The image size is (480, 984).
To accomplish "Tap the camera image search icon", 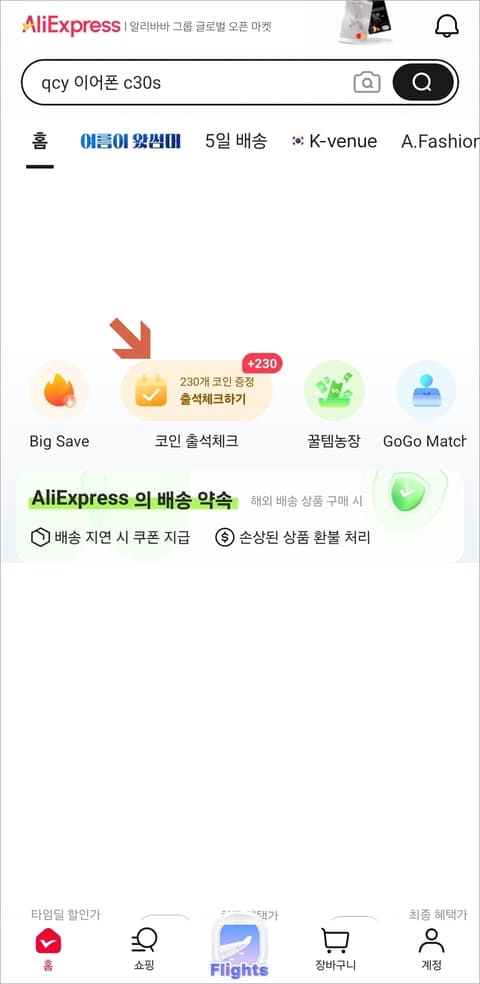I will pyautogui.click(x=367, y=82).
